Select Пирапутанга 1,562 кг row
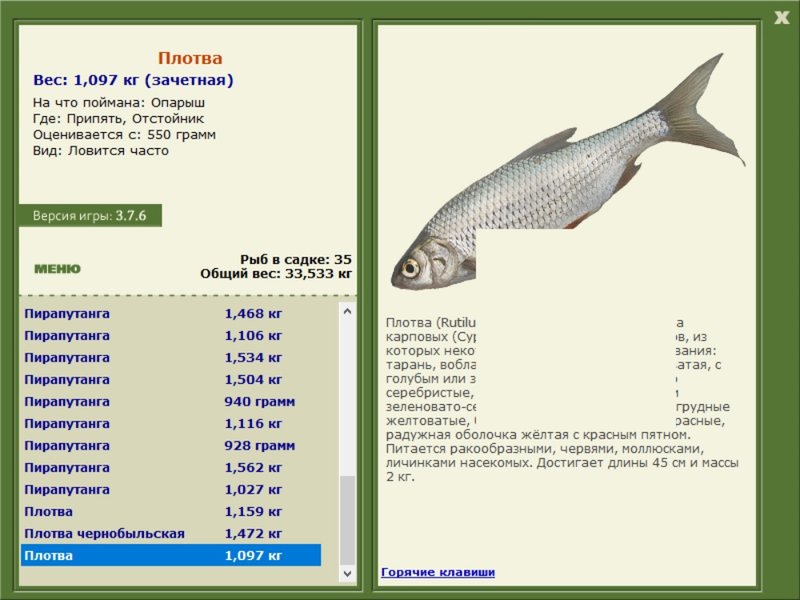Screen dimensions: 800x600 171,467
